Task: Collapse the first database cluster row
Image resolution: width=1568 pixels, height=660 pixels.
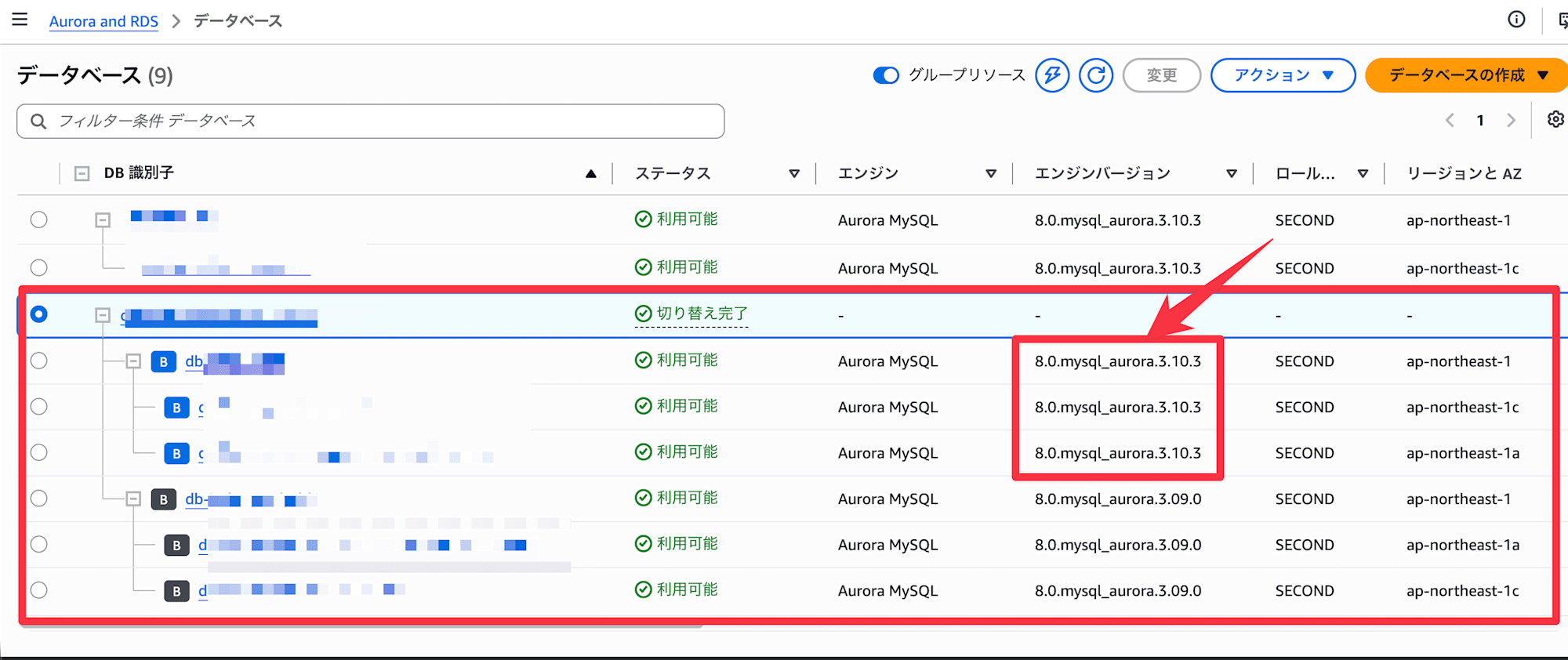Action: pos(103,220)
